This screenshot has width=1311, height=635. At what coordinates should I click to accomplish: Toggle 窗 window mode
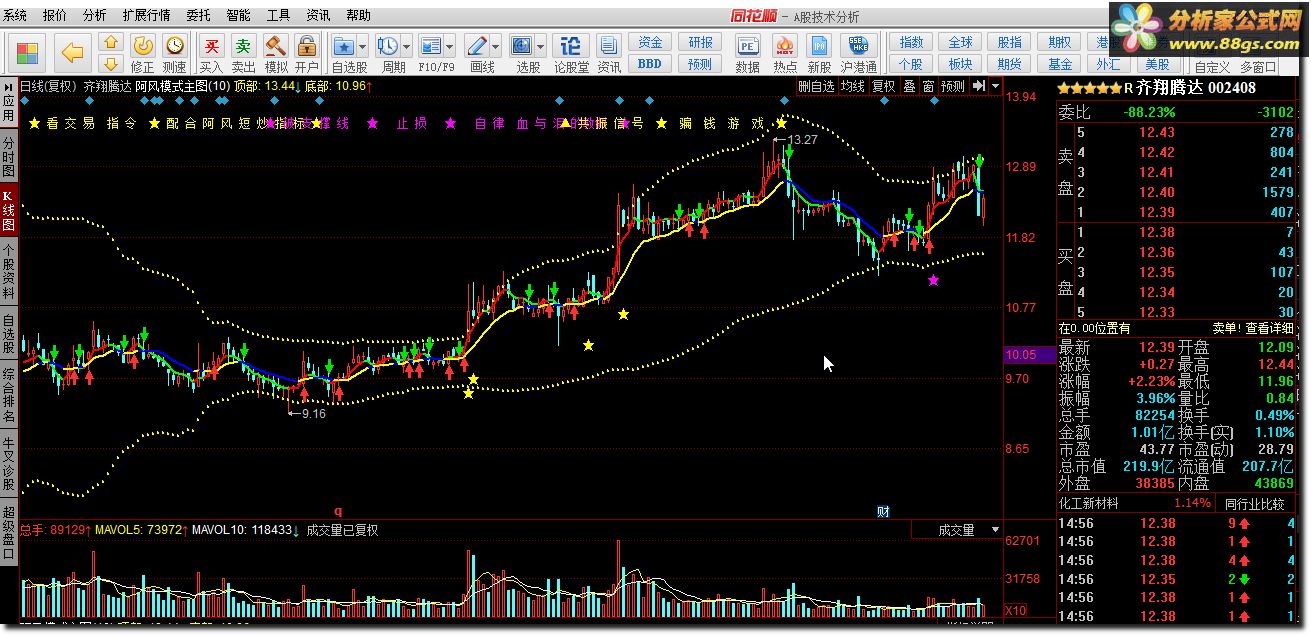(928, 87)
